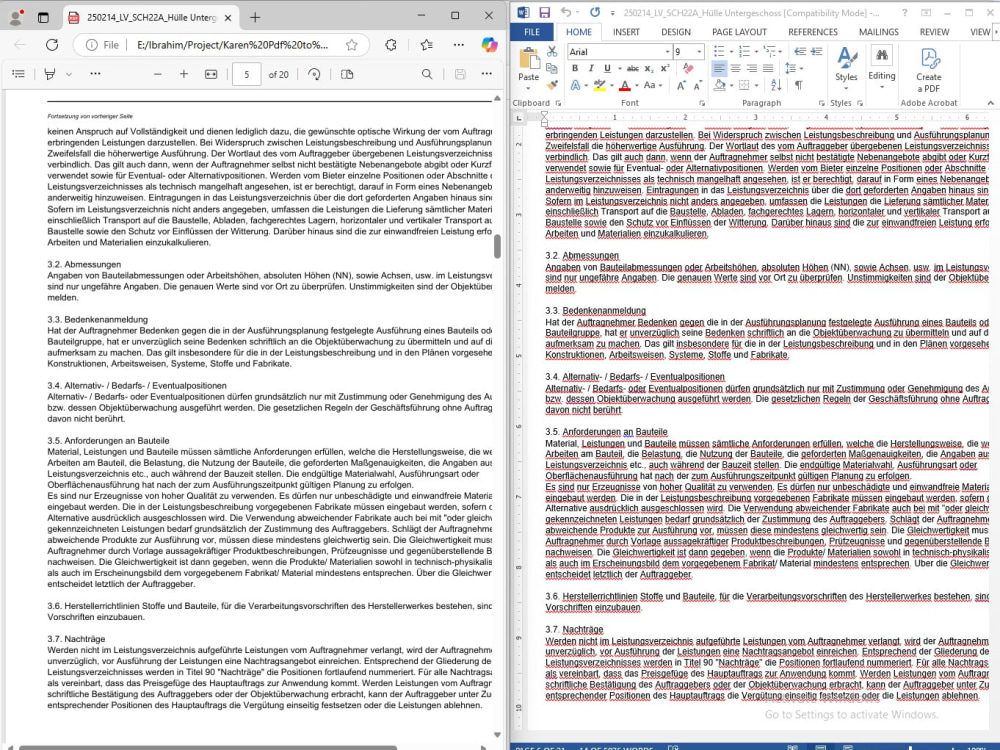Image resolution: width=1000 pixels, height=750 pixels.
Task: Open search in the PDF toolbar
Action: [x=427, y=74]
